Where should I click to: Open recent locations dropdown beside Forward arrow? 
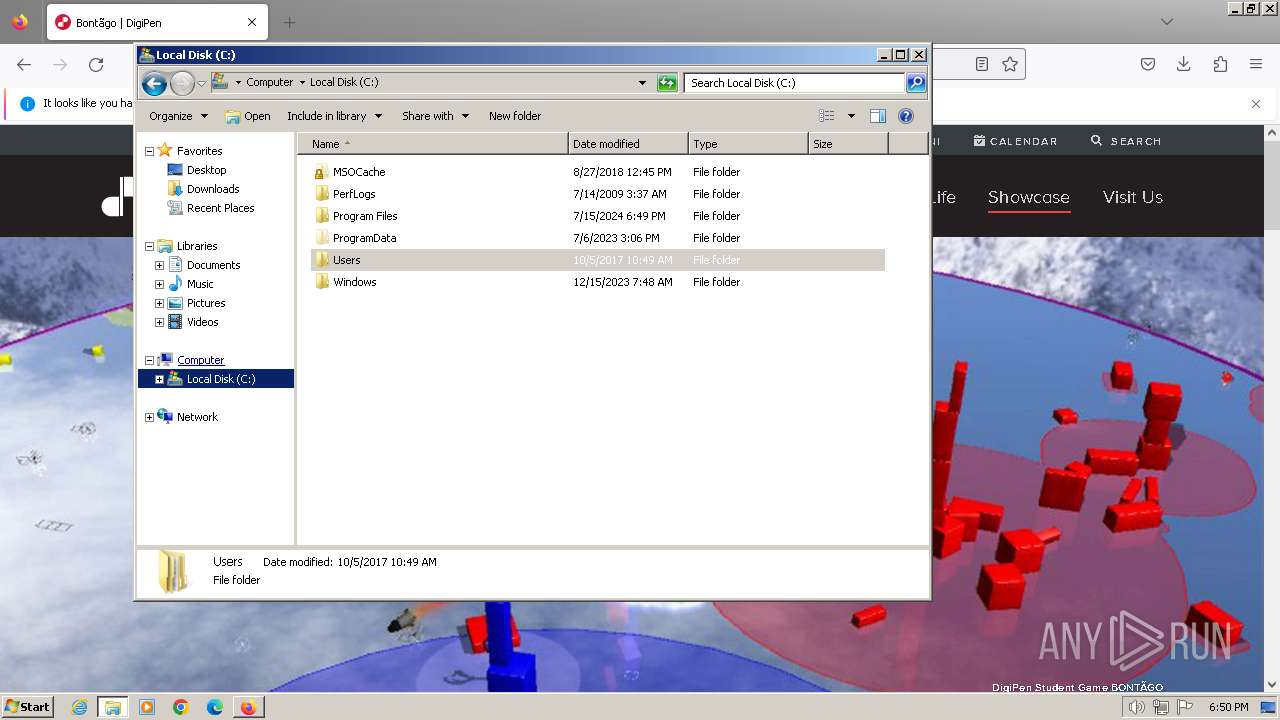click(201, 83)
